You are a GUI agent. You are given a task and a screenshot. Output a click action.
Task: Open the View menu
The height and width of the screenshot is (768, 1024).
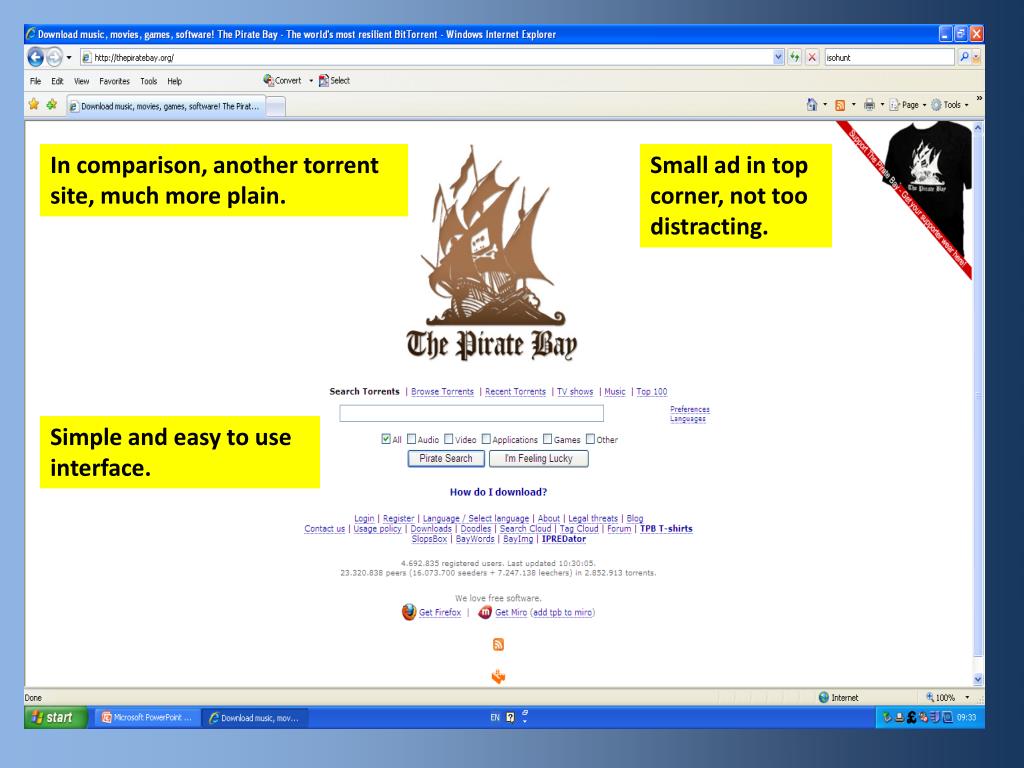point(82,82)
